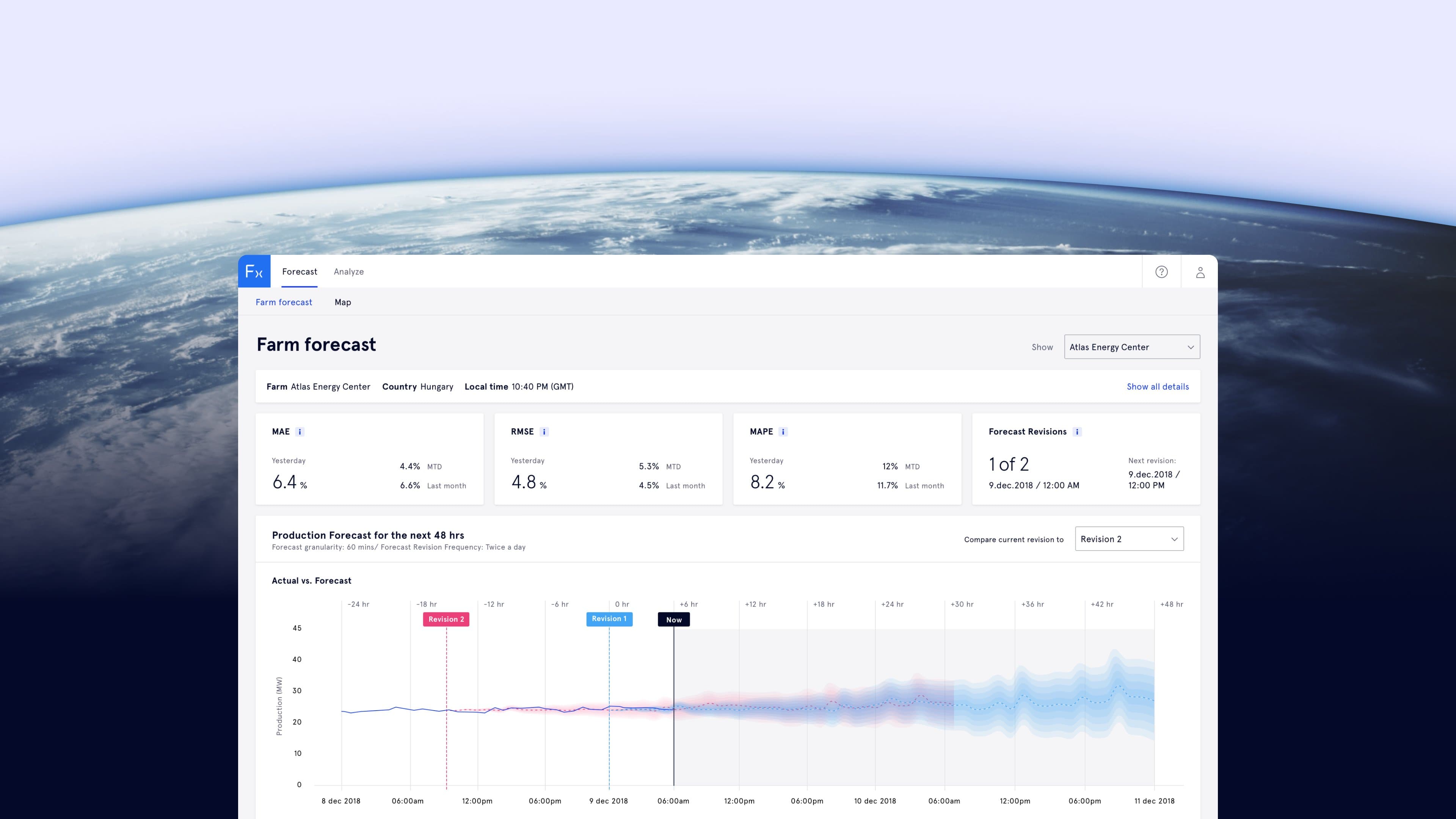
Task: Select the Forecast tab
Action: pyautogui.click(x=300, y=272)
